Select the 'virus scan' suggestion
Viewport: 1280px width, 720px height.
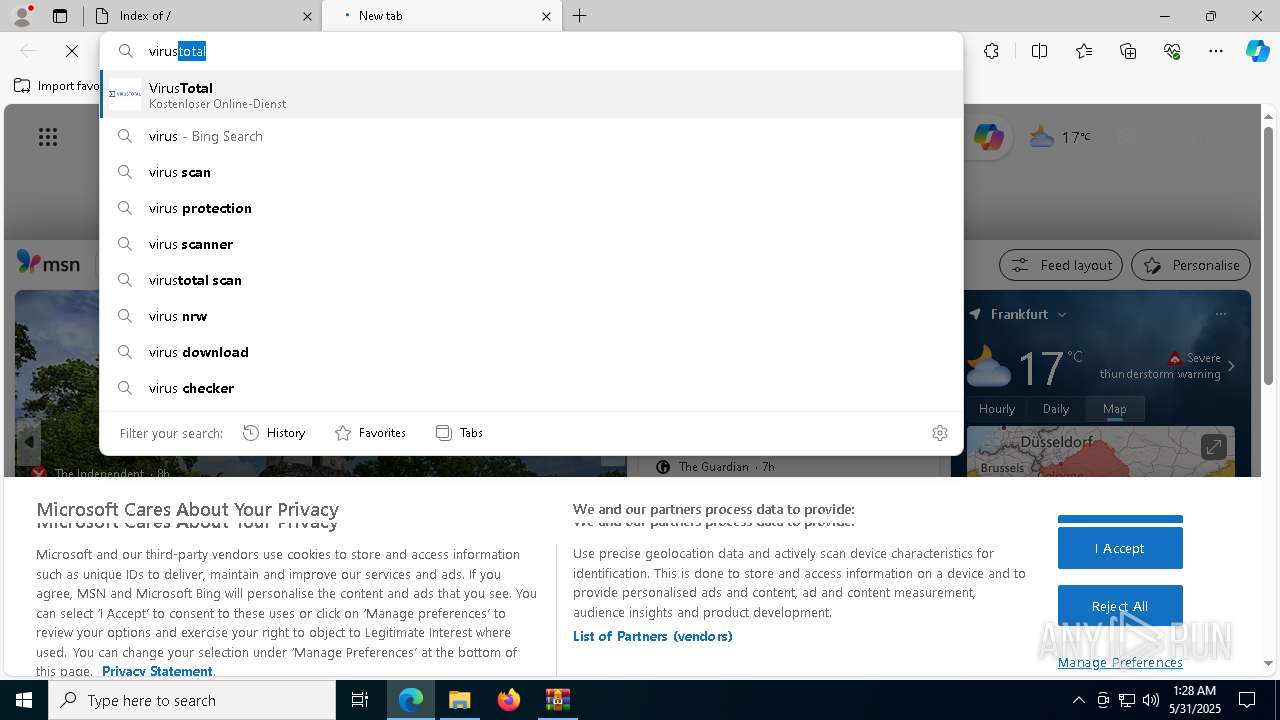(531, 172)
